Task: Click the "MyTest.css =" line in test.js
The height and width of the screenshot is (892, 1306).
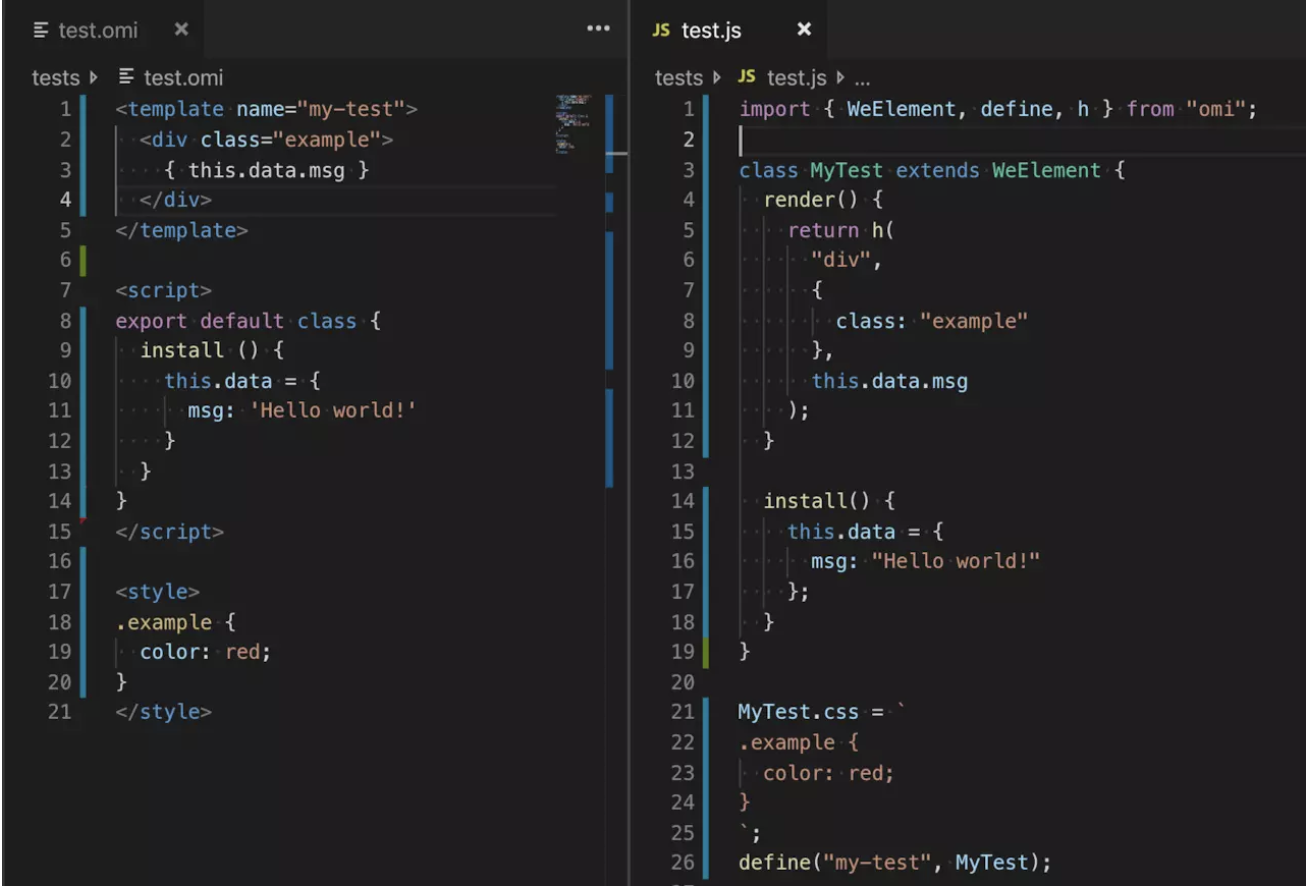Action: (x=822, y=712)
